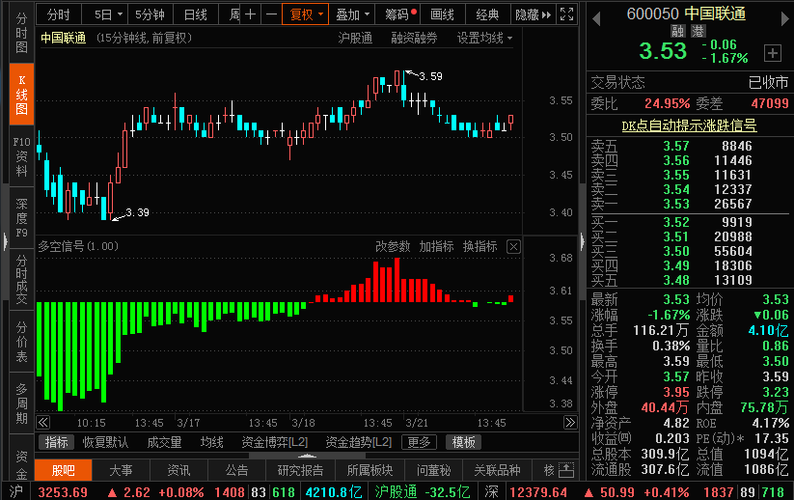The height and width of the screenshot is (500, 794).
Task: Click the 融 margin trading badge
Action: click(678, 31)
